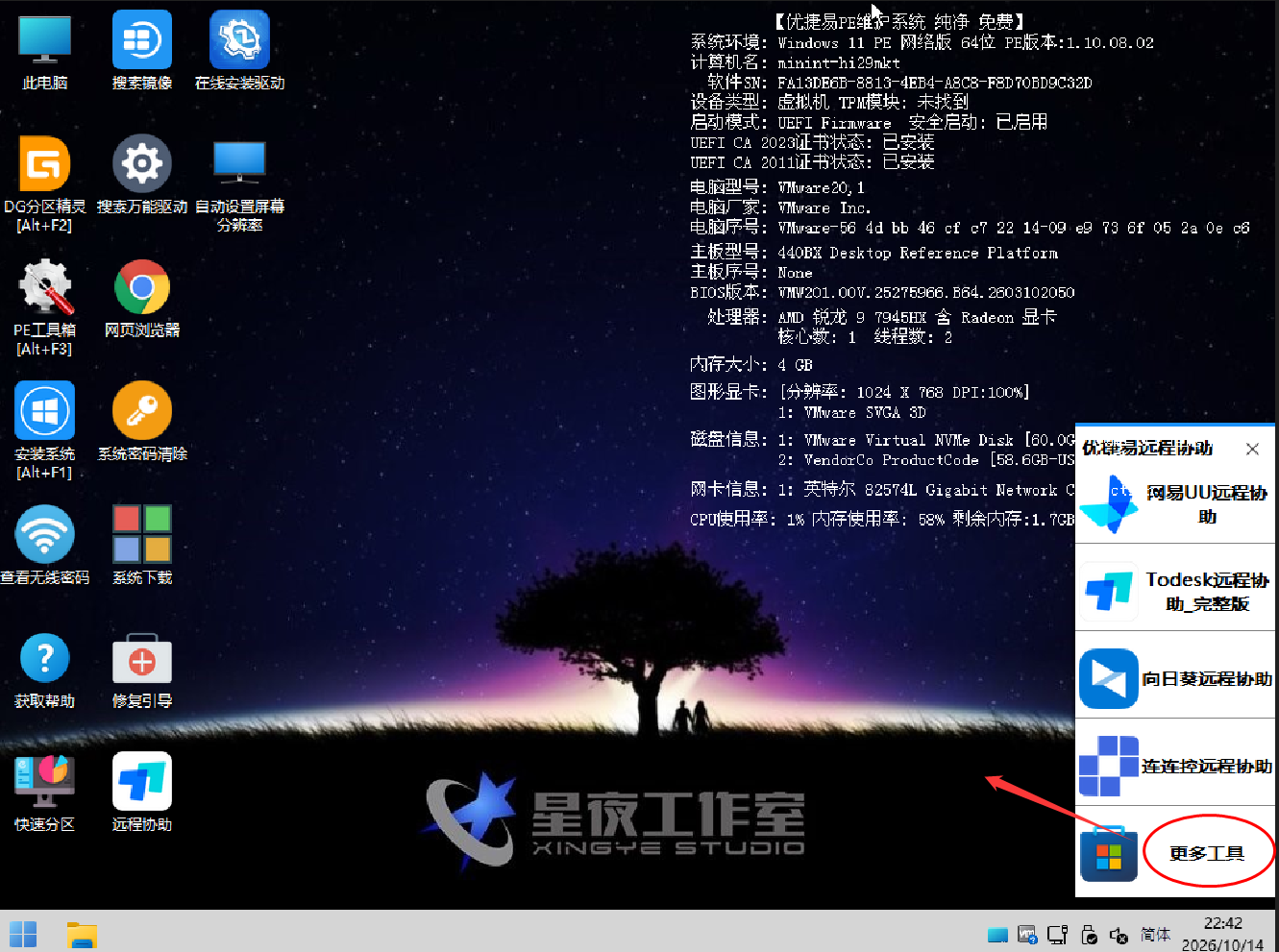Image resolution: width=1279 pixels, height=952 pixels.
Task: Launch the 搜索镜像 shortcut
Action: pyautogui.click(x=142, y=50)
